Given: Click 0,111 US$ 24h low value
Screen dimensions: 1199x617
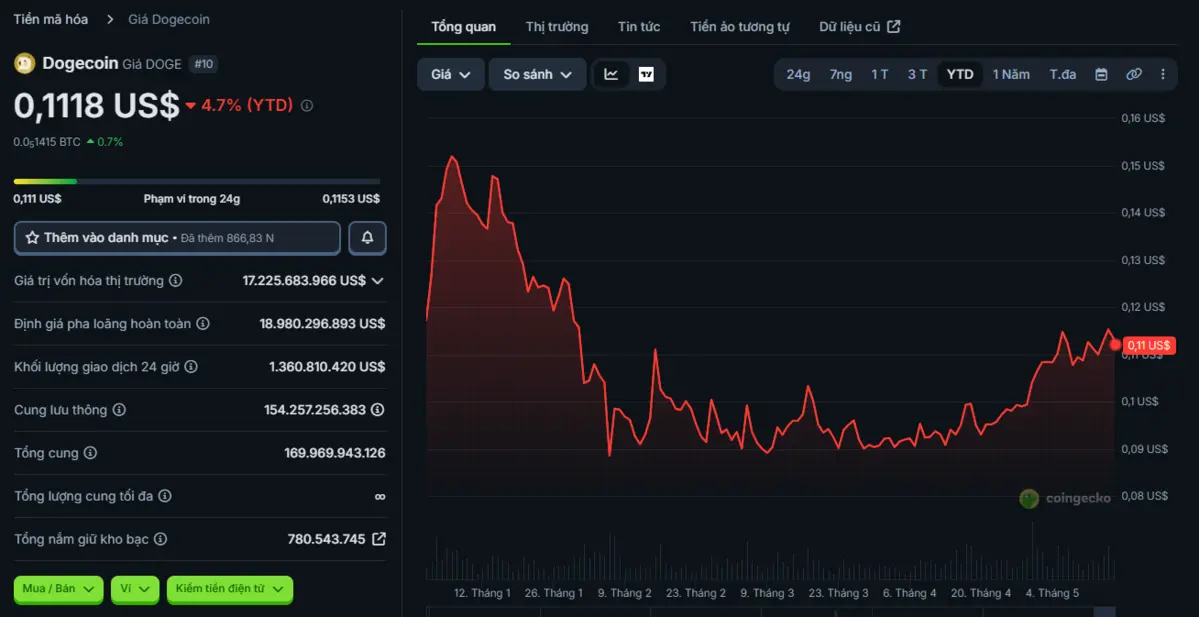Looking at the screenshot, I should pyautogui.click(x=37, y=199).
